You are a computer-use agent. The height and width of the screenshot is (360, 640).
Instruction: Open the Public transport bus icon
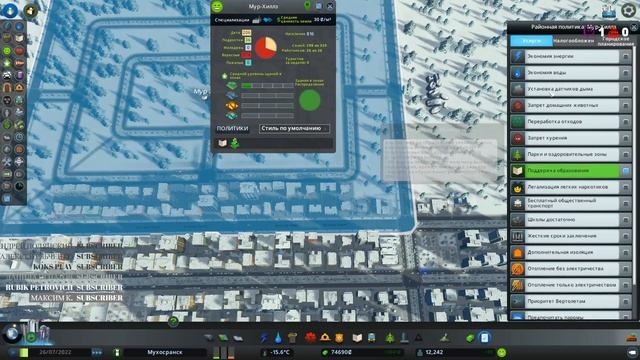tap(372, 338)
